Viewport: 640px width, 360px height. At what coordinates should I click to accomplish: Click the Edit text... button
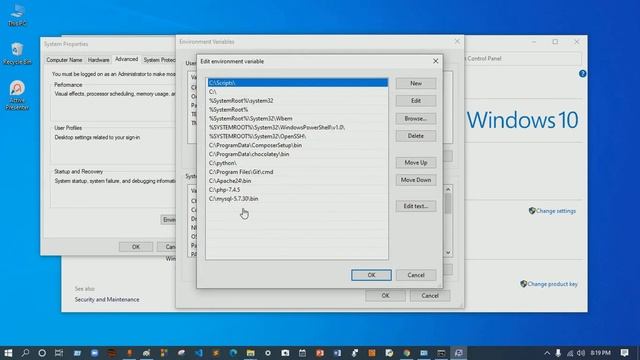416,206
